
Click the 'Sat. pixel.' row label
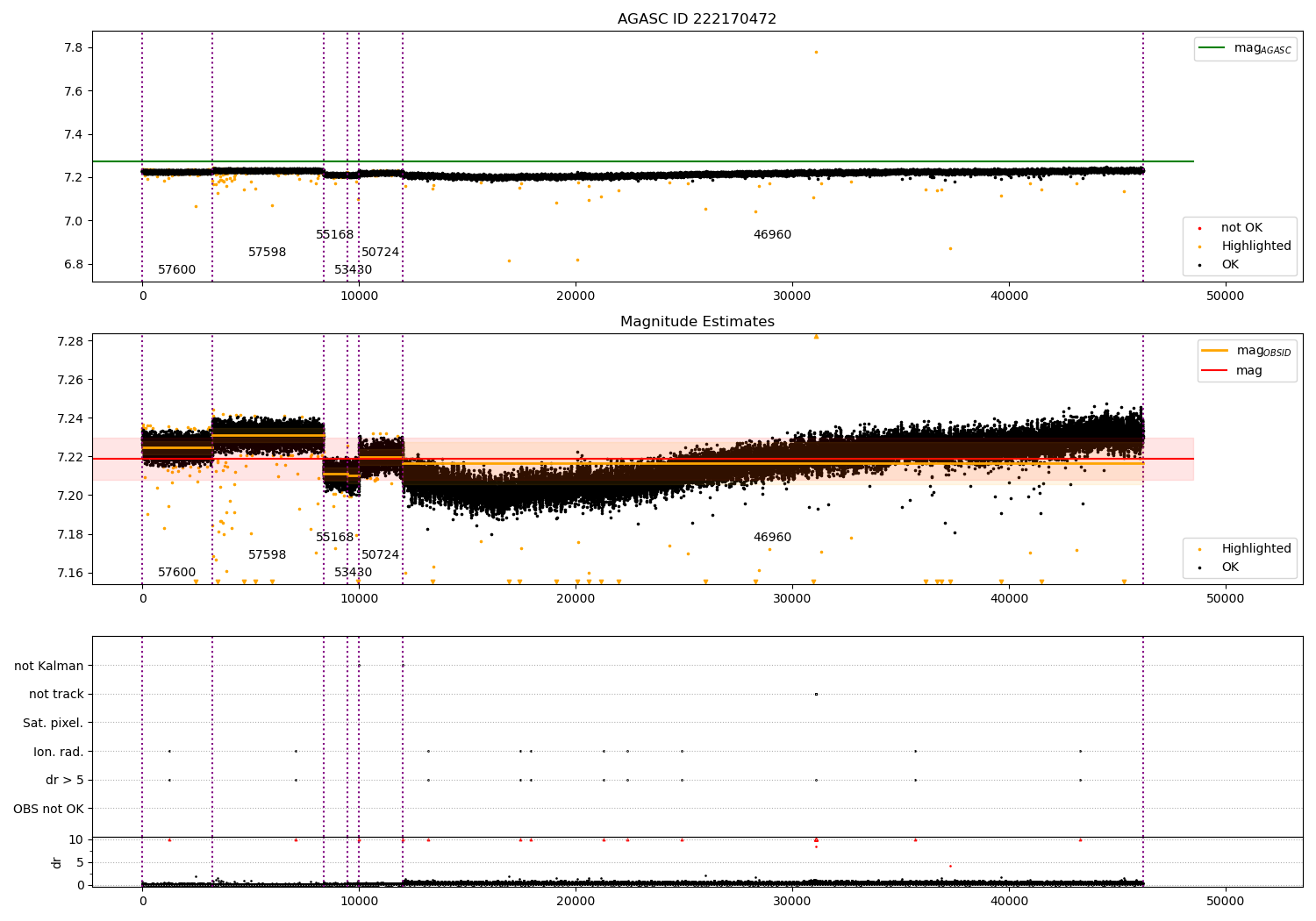(x=54, y=724)
